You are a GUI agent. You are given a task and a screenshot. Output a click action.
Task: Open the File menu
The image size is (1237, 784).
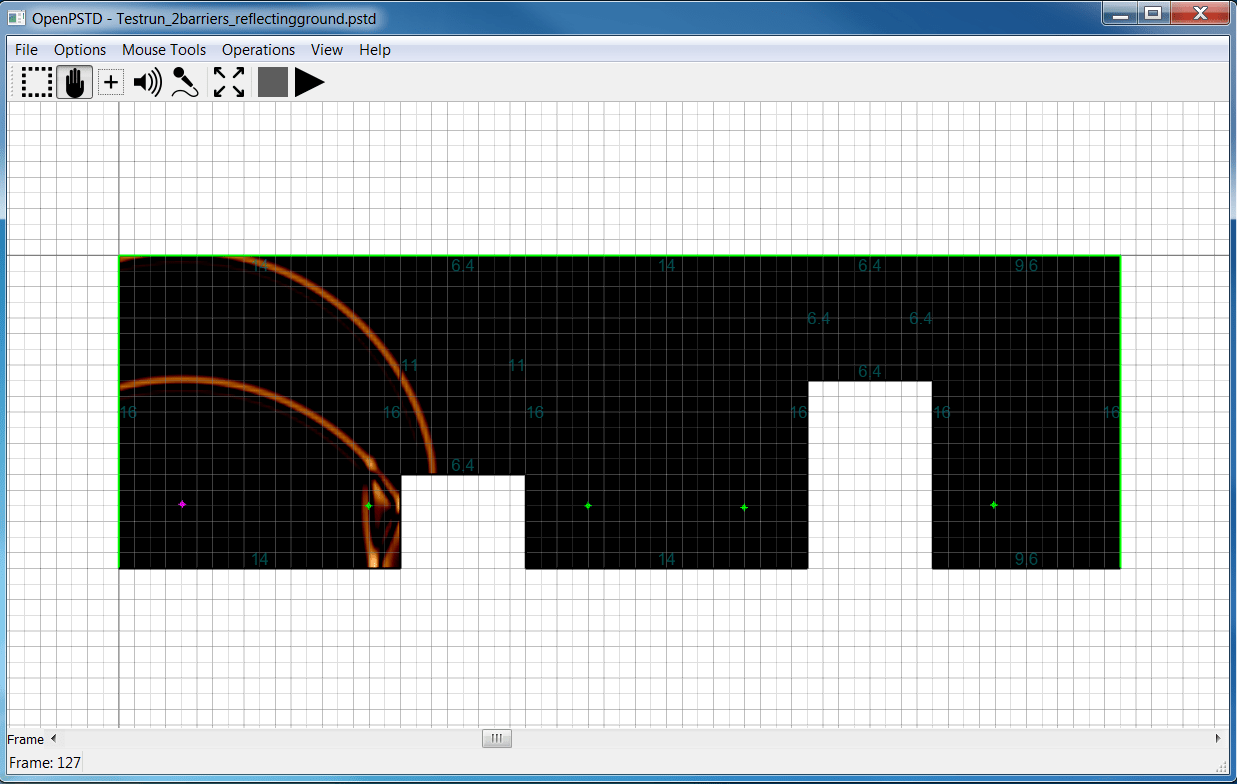pyautogui.click(x=26, y=49)
